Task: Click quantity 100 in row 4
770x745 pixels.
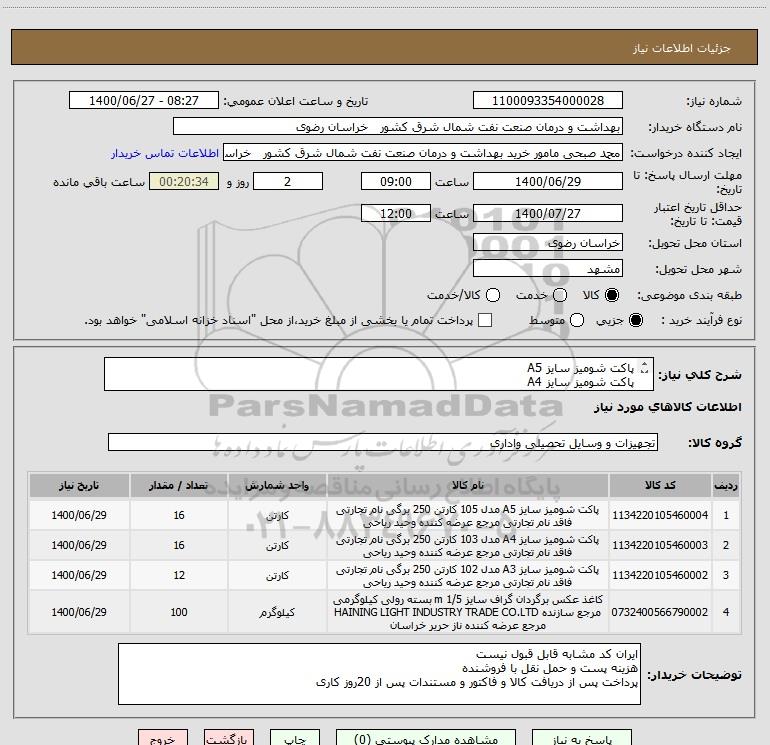Action: click(179, 612)
